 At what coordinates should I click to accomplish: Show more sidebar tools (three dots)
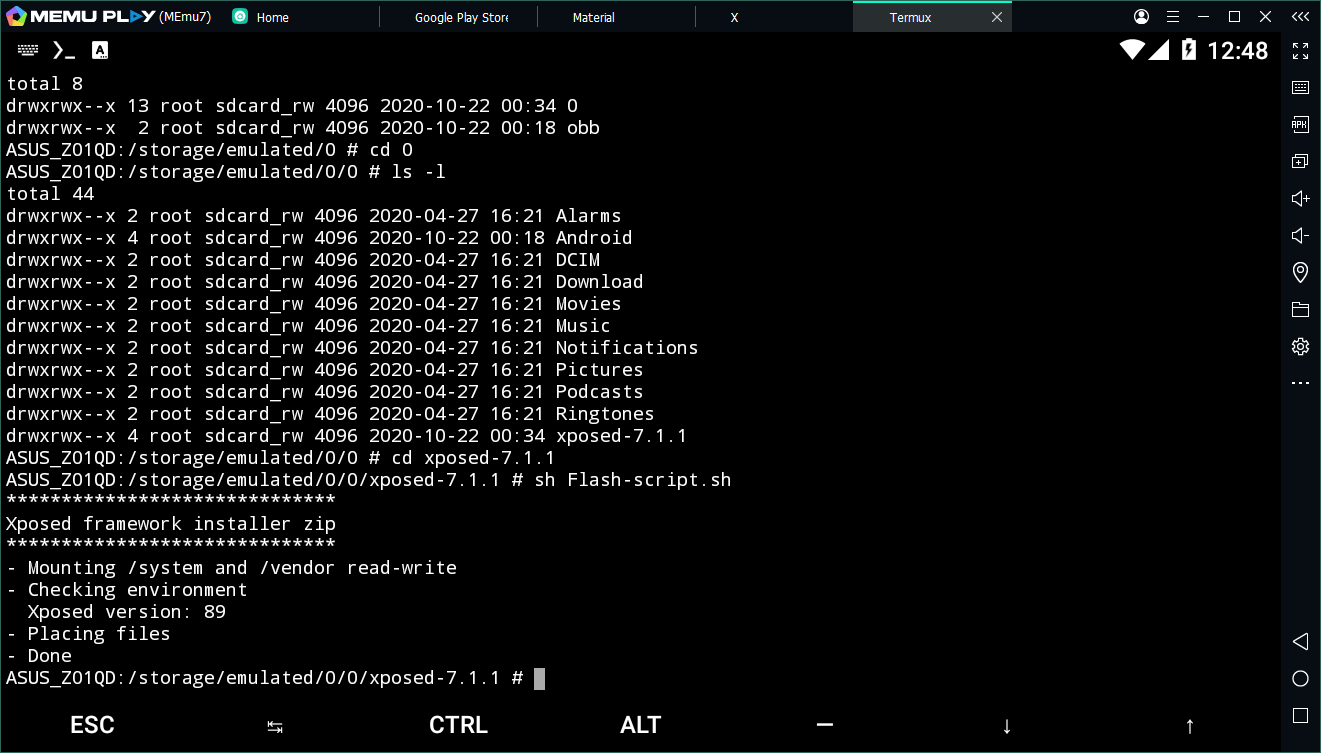[x=1300, y=383]
